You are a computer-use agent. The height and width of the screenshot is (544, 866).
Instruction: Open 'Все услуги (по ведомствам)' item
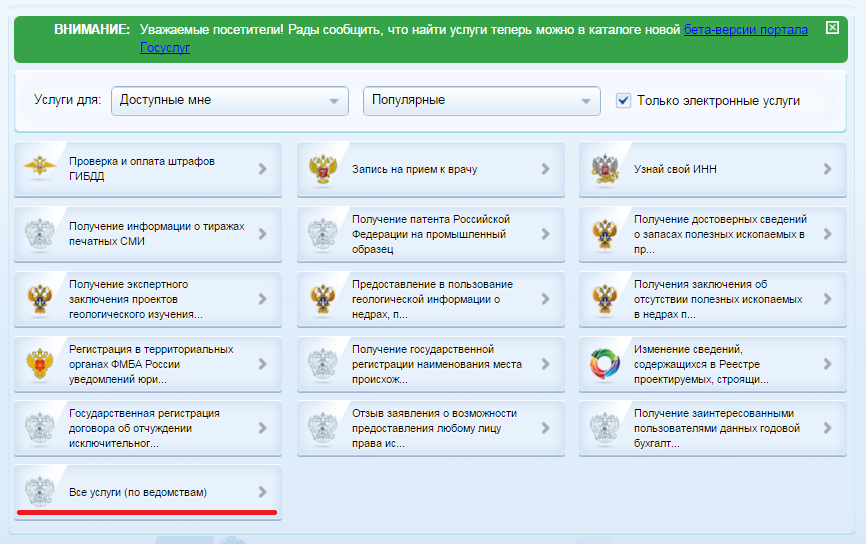tap(138, 492)
